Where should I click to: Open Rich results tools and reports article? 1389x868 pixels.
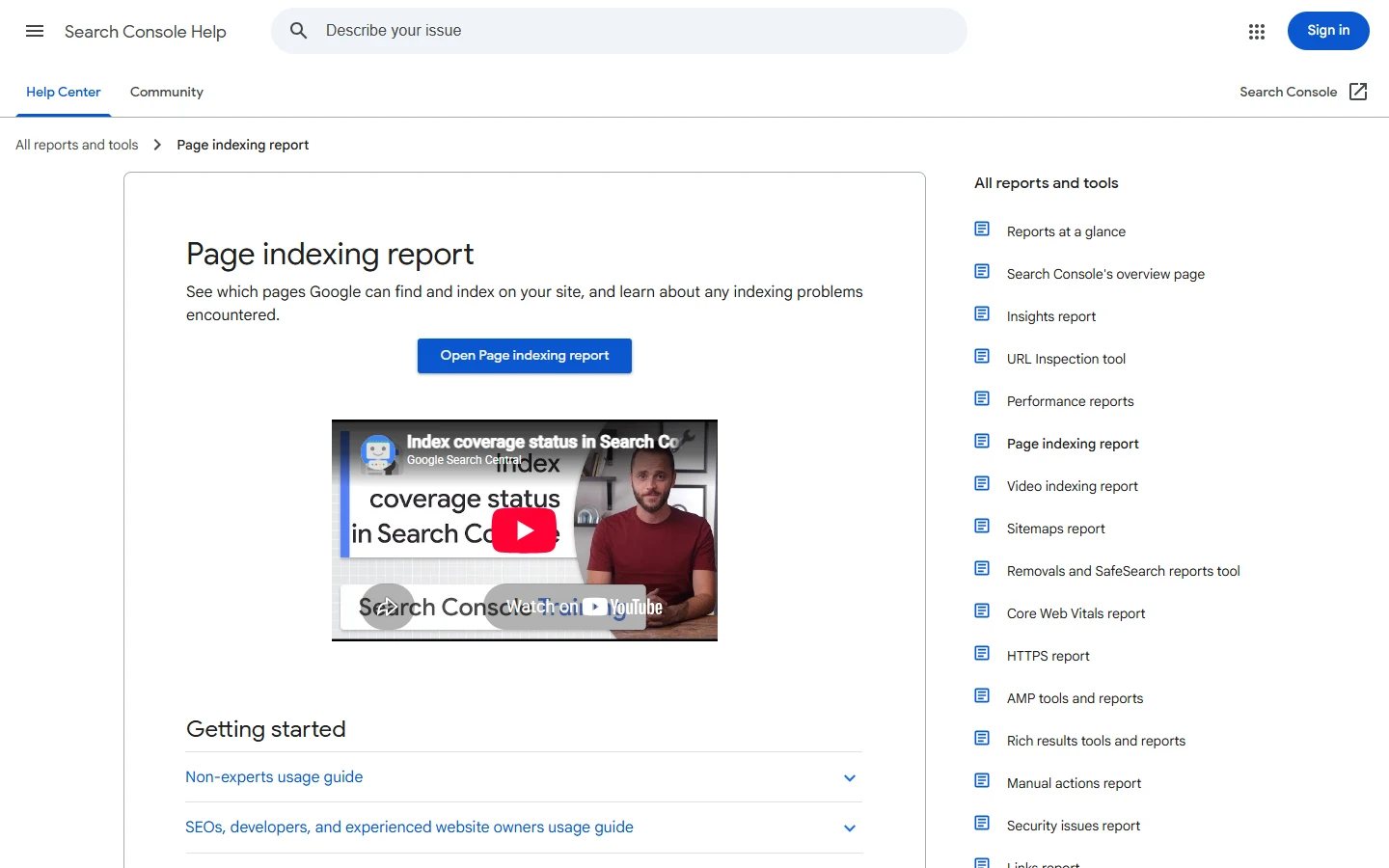1097,741
